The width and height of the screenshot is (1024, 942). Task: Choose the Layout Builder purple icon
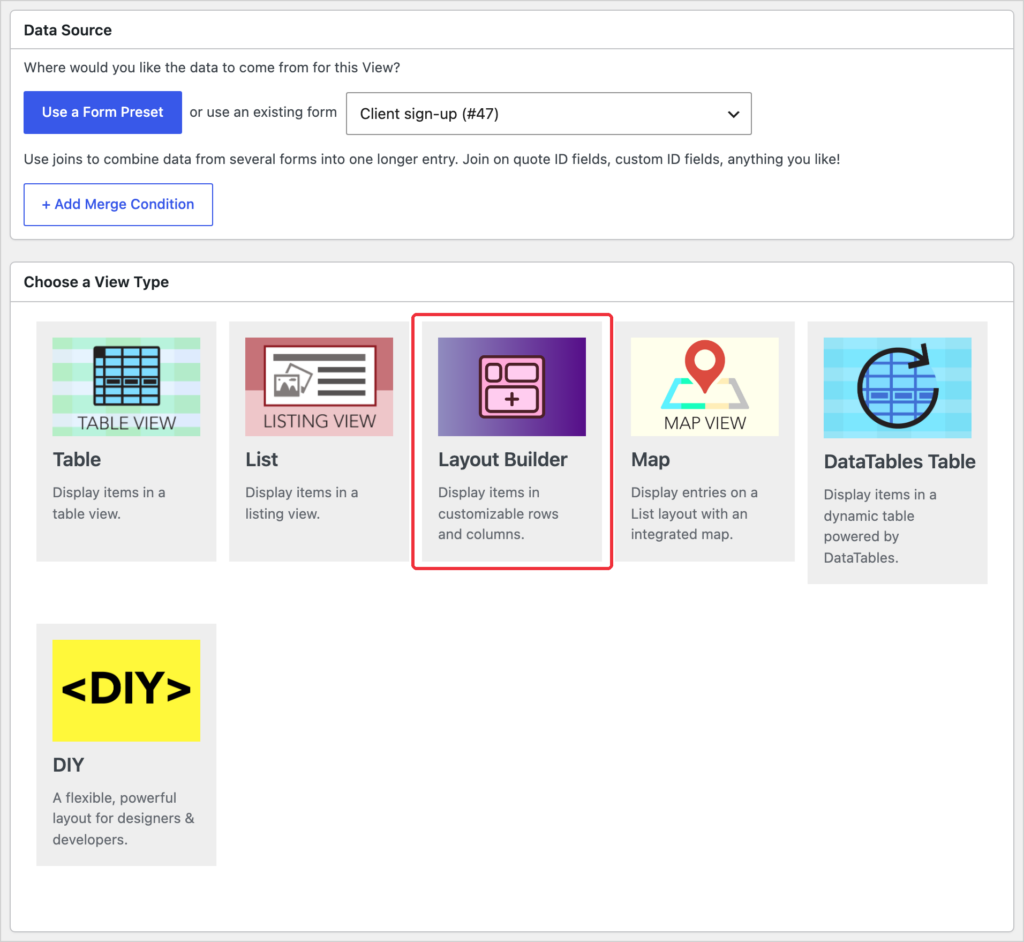tap(512, 387)
